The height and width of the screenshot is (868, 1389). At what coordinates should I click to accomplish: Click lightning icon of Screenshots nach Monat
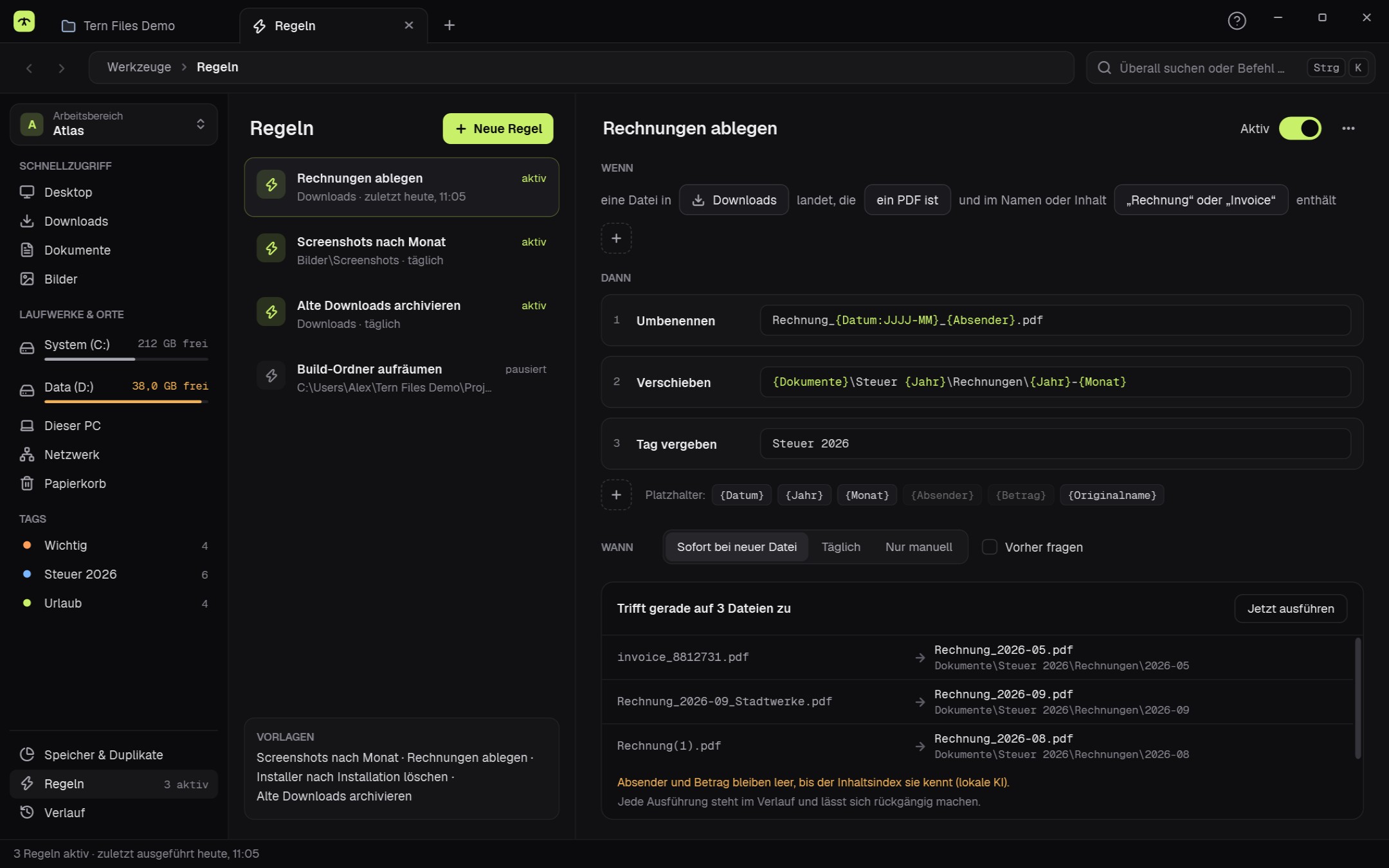[x=271, y=248]
